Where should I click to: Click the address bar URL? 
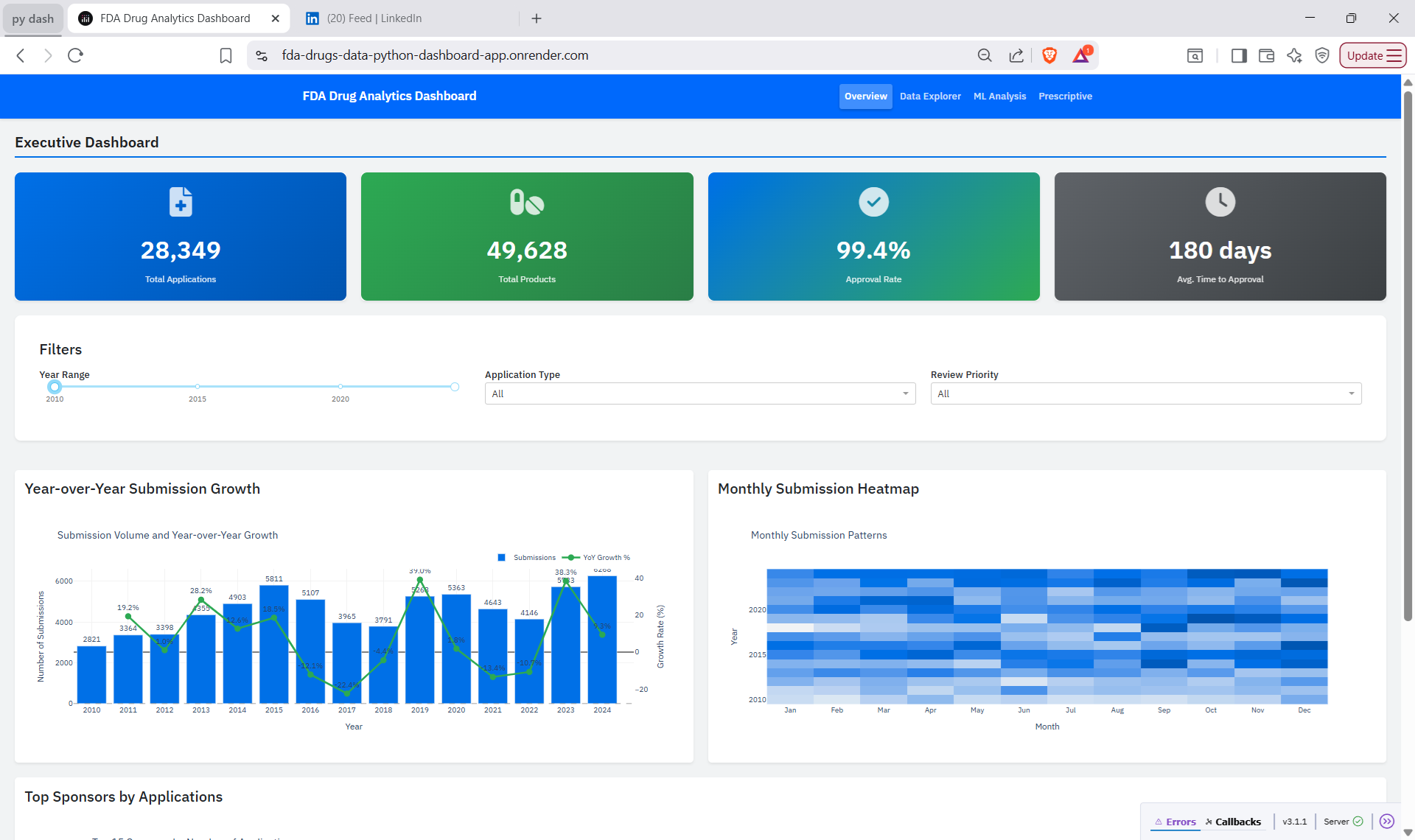pos(435,55)
